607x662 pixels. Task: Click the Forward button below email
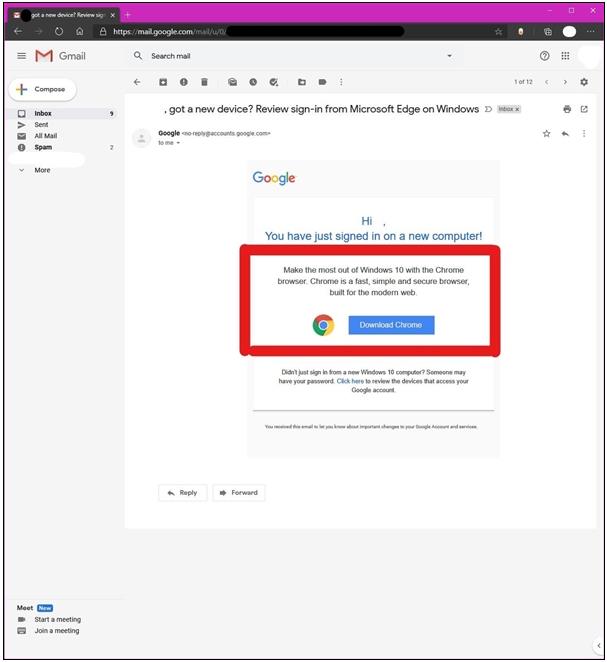(x=239, y=493)
